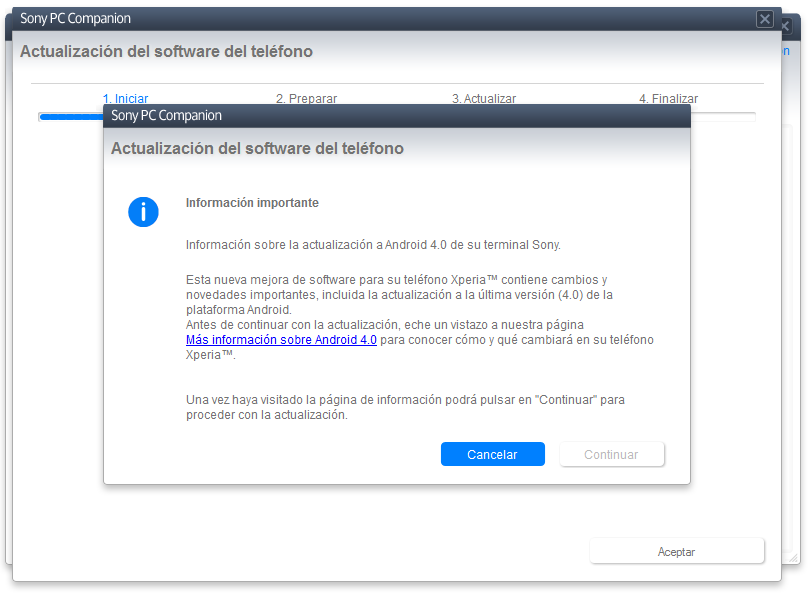
Task: Select the 1. Iniciar step
Action: point(125,98)
